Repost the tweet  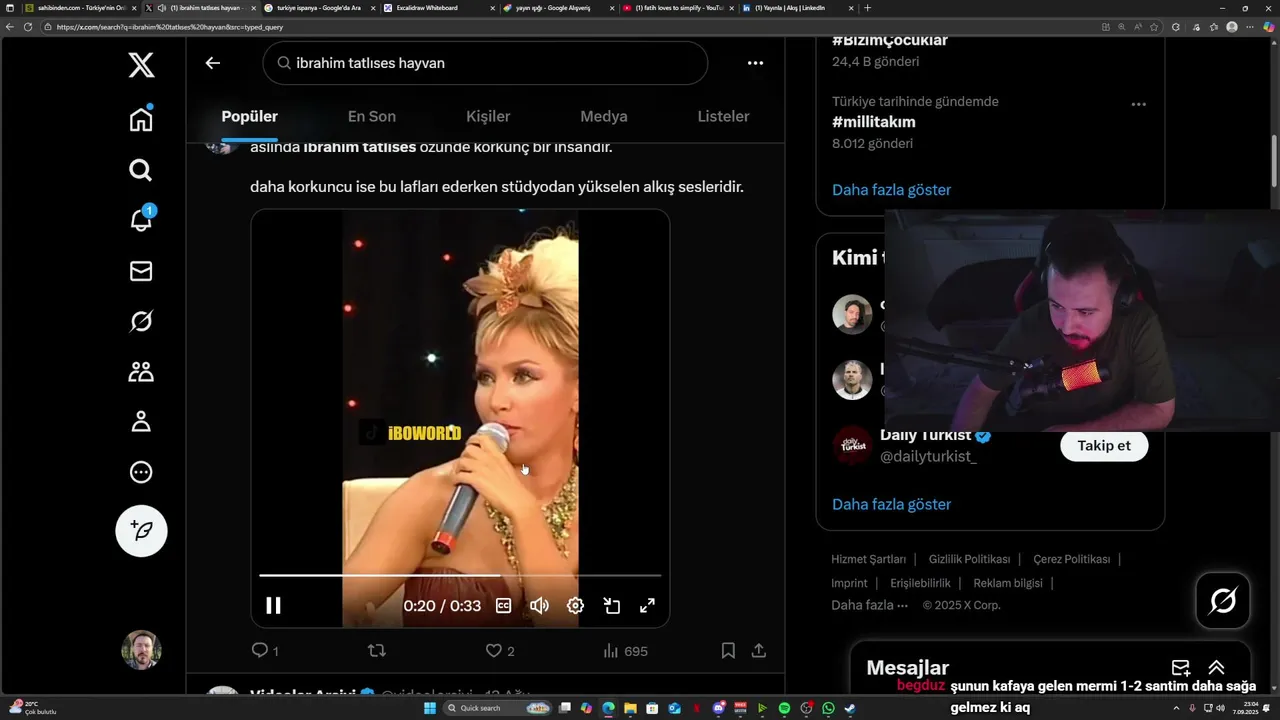(x=377, y=651)
